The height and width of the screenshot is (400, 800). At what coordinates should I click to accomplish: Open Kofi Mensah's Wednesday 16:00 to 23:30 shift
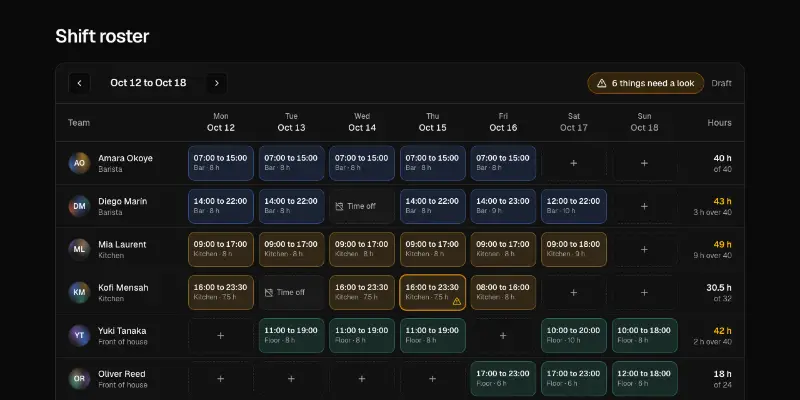tap(362, 292)
